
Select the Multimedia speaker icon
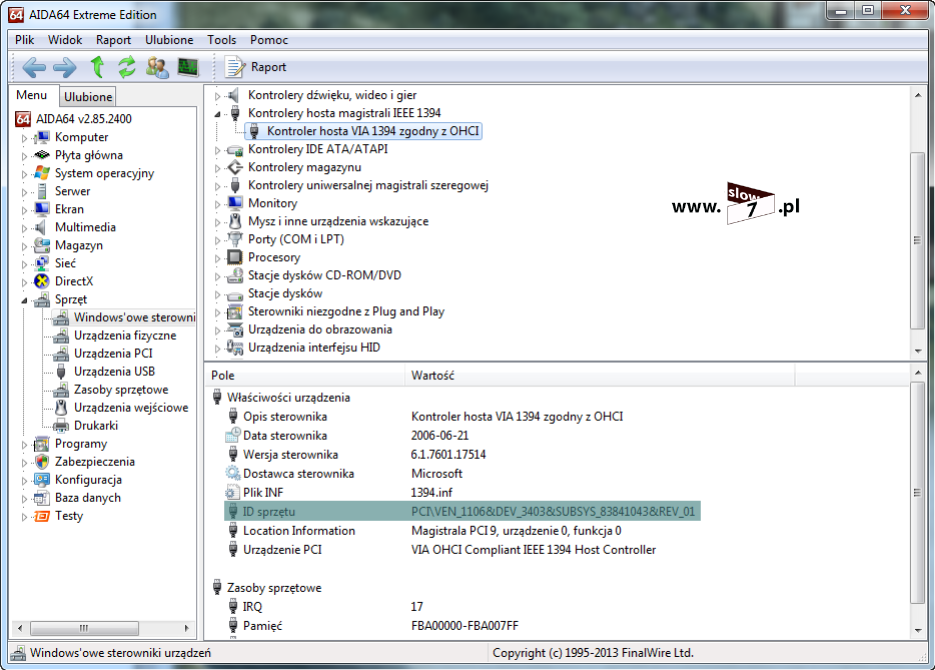(x=41, y=227)
